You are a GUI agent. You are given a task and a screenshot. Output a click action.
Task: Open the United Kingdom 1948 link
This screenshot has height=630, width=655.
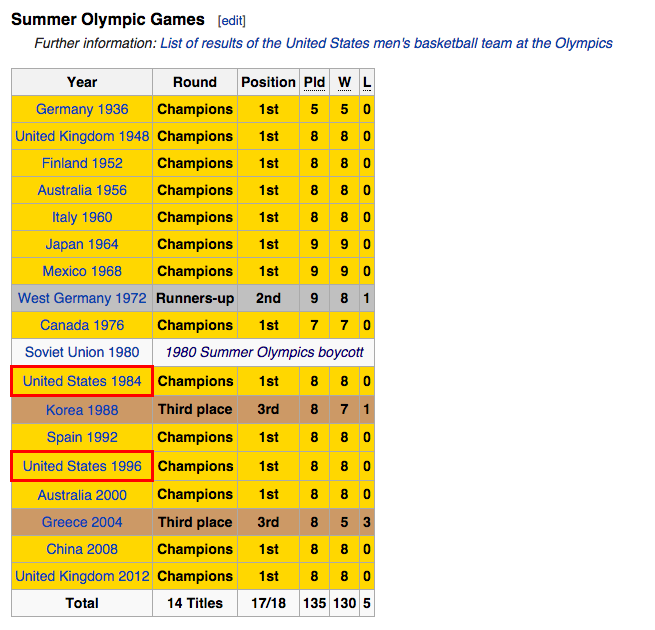[x=82, y=136]
